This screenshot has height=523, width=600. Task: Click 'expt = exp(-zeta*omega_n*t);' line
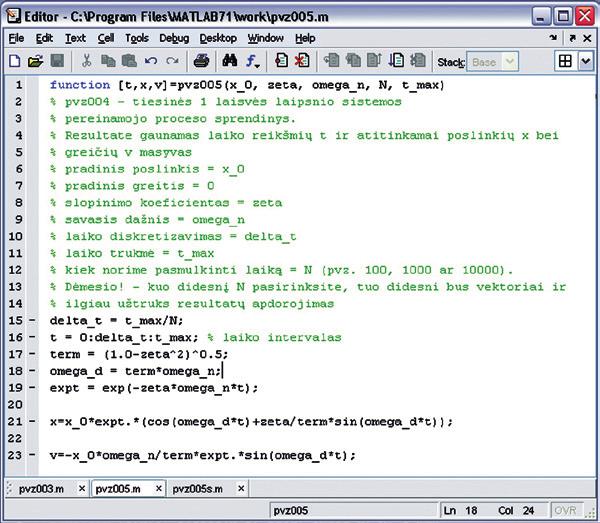tap(154, 388)
